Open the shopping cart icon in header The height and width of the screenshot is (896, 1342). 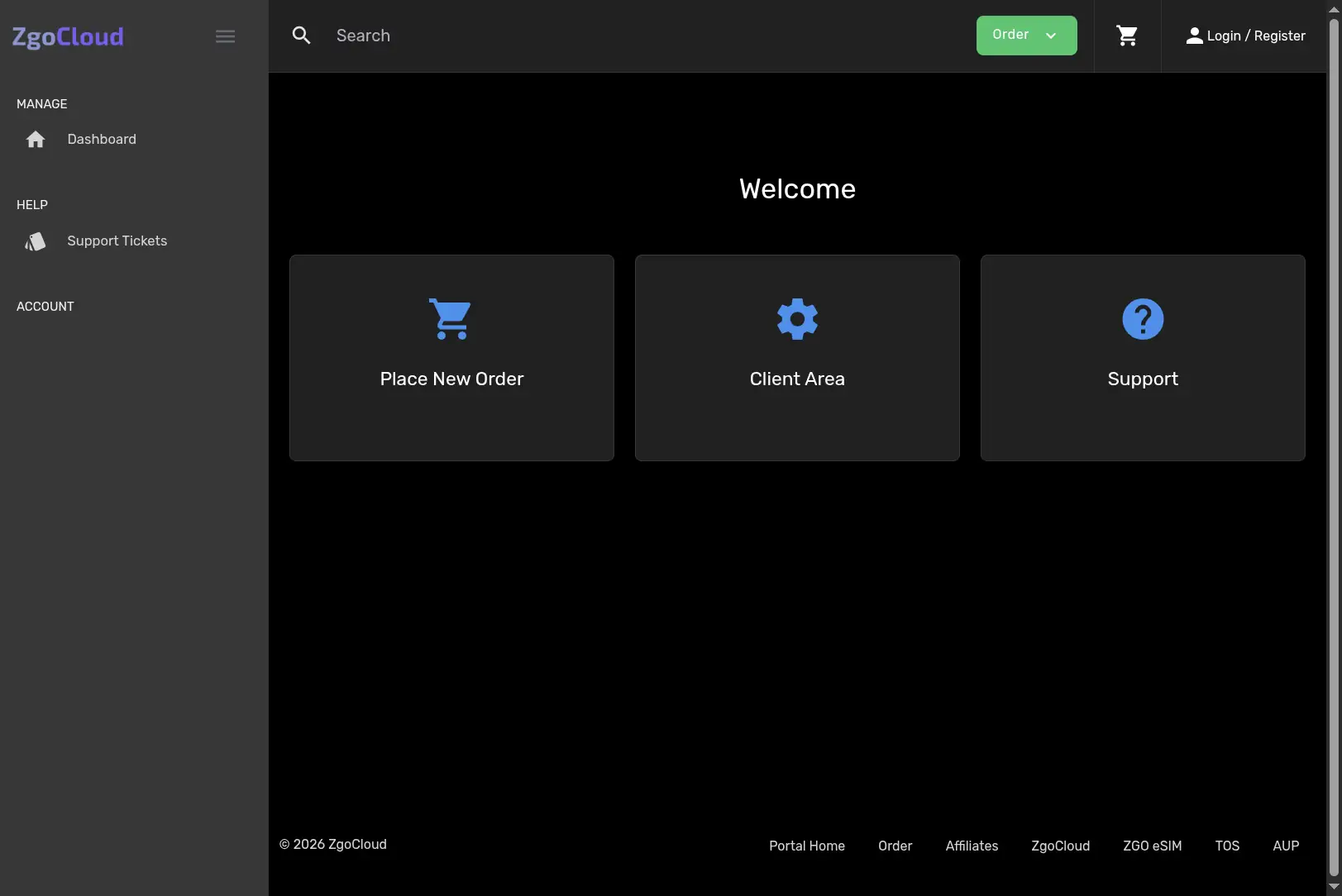[1127, 36]
